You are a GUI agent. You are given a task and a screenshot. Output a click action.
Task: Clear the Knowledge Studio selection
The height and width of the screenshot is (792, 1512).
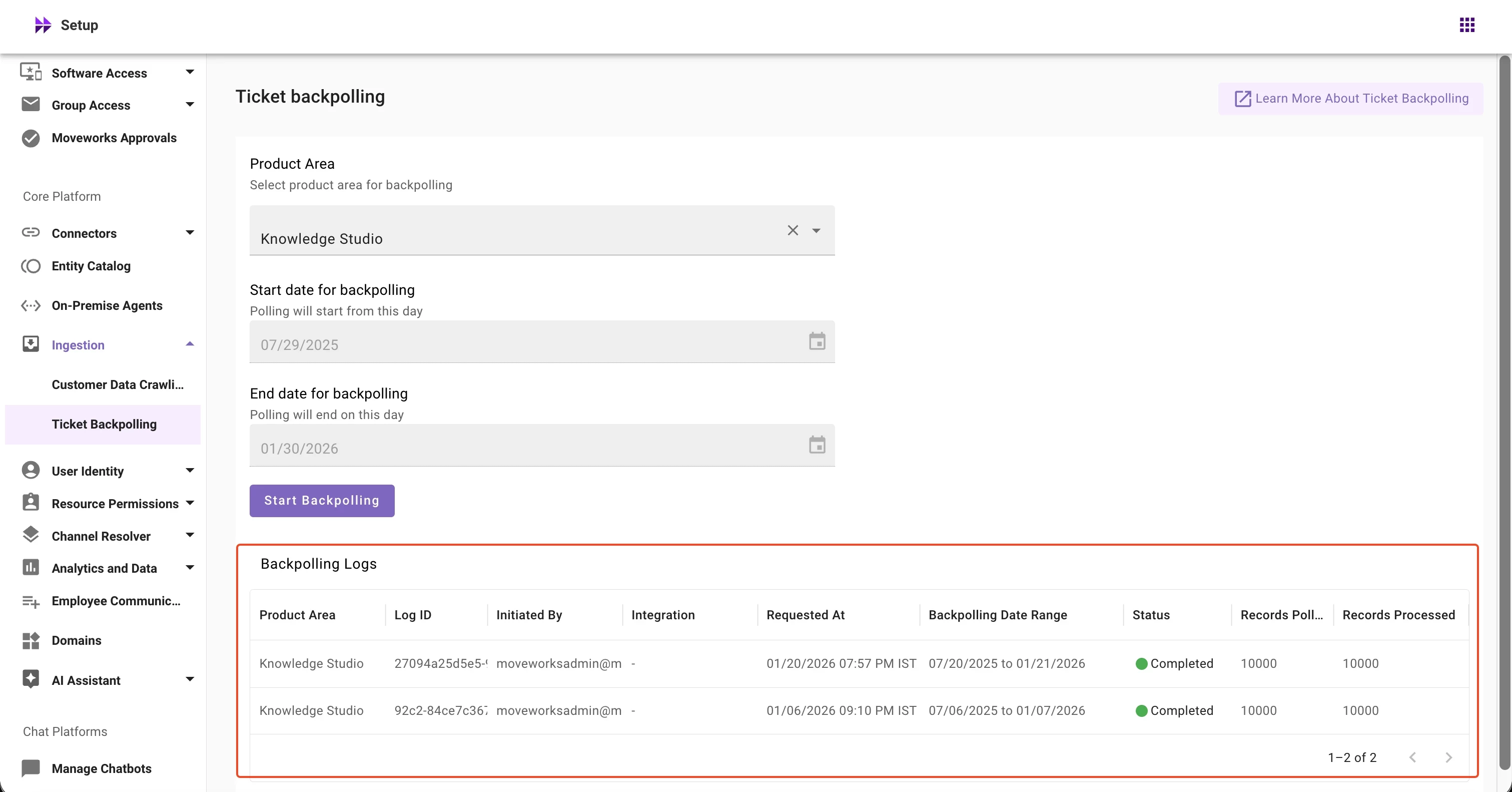click(793, 230)
